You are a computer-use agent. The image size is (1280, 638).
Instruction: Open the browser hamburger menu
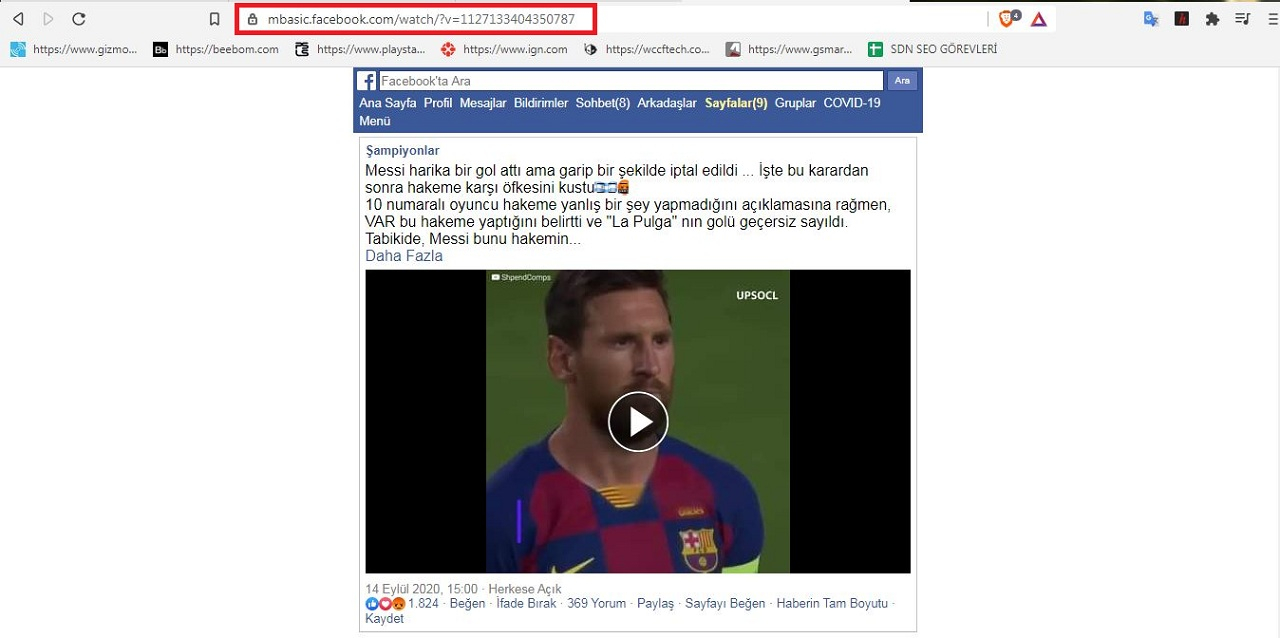pos(1272,18)
